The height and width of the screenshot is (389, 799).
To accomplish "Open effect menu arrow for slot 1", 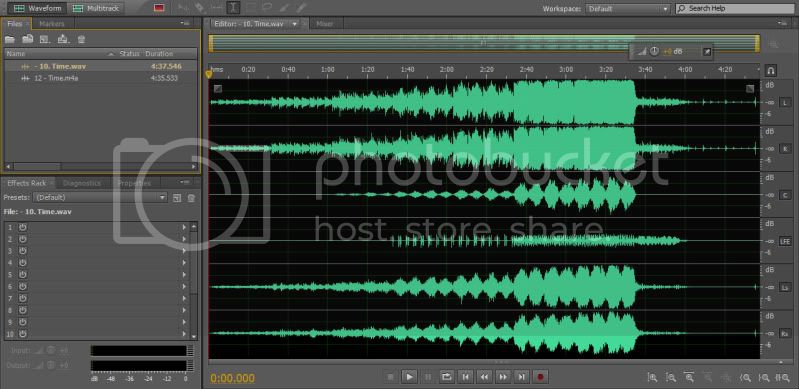I will click(x=184, y=227).
